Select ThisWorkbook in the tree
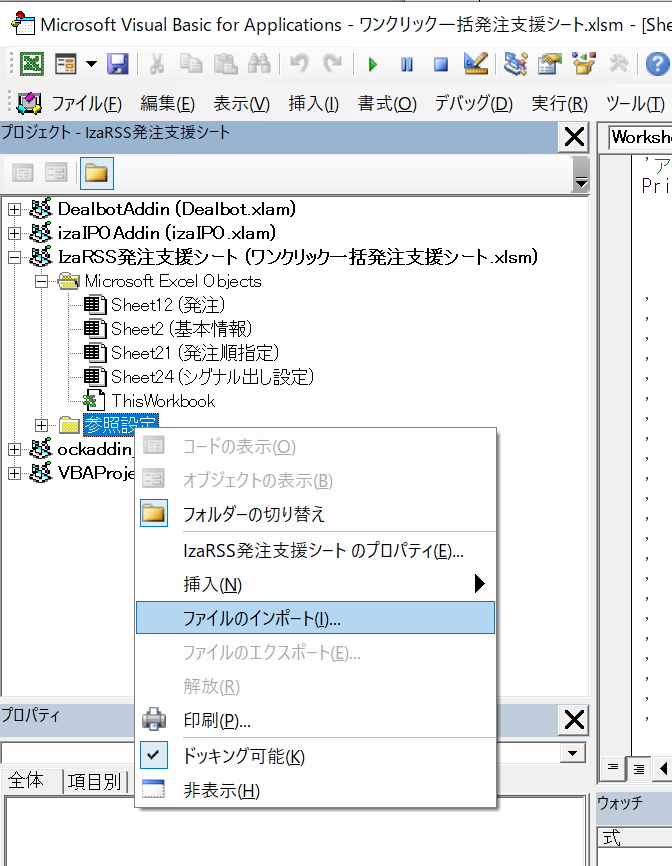This screenshot has height=866, width=672. tap(163, 401)
